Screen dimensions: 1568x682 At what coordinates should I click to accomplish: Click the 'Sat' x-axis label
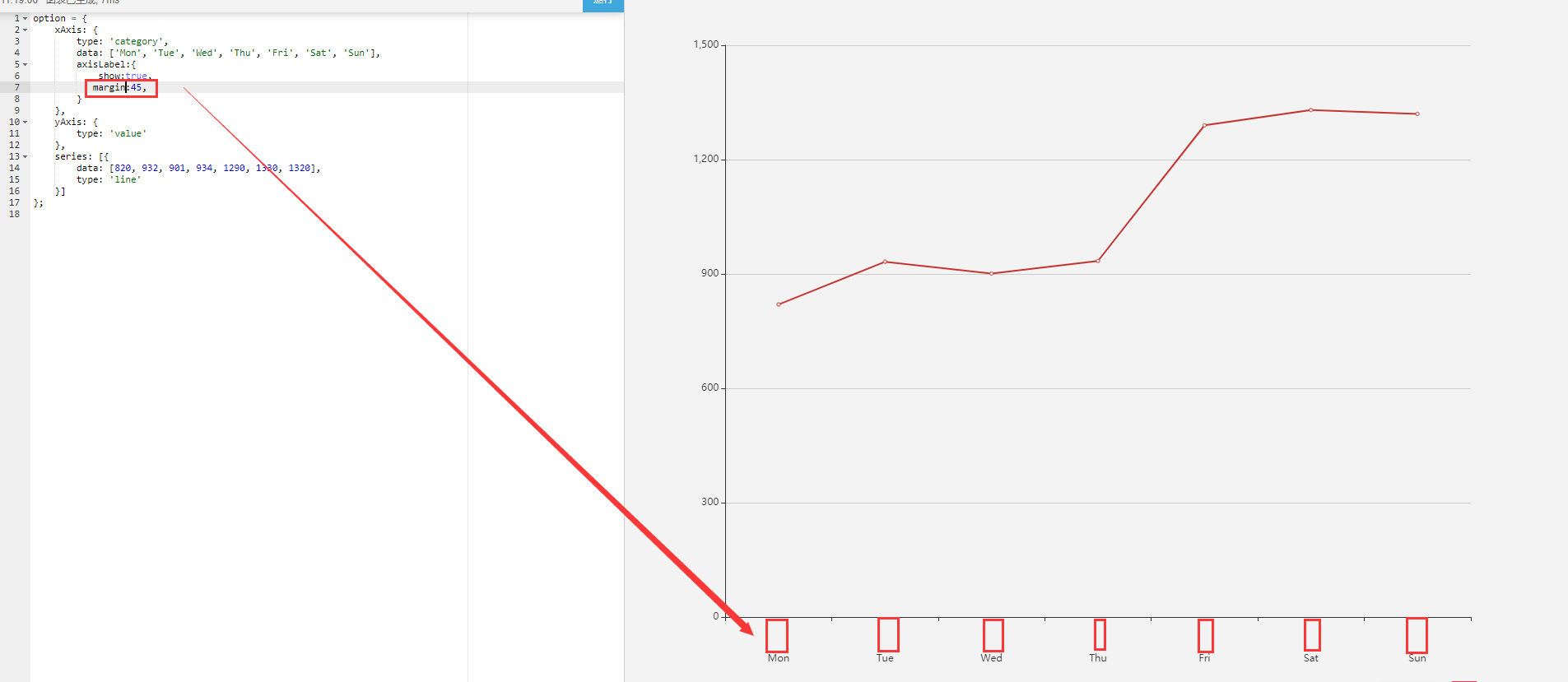[x=1310, y=658]
